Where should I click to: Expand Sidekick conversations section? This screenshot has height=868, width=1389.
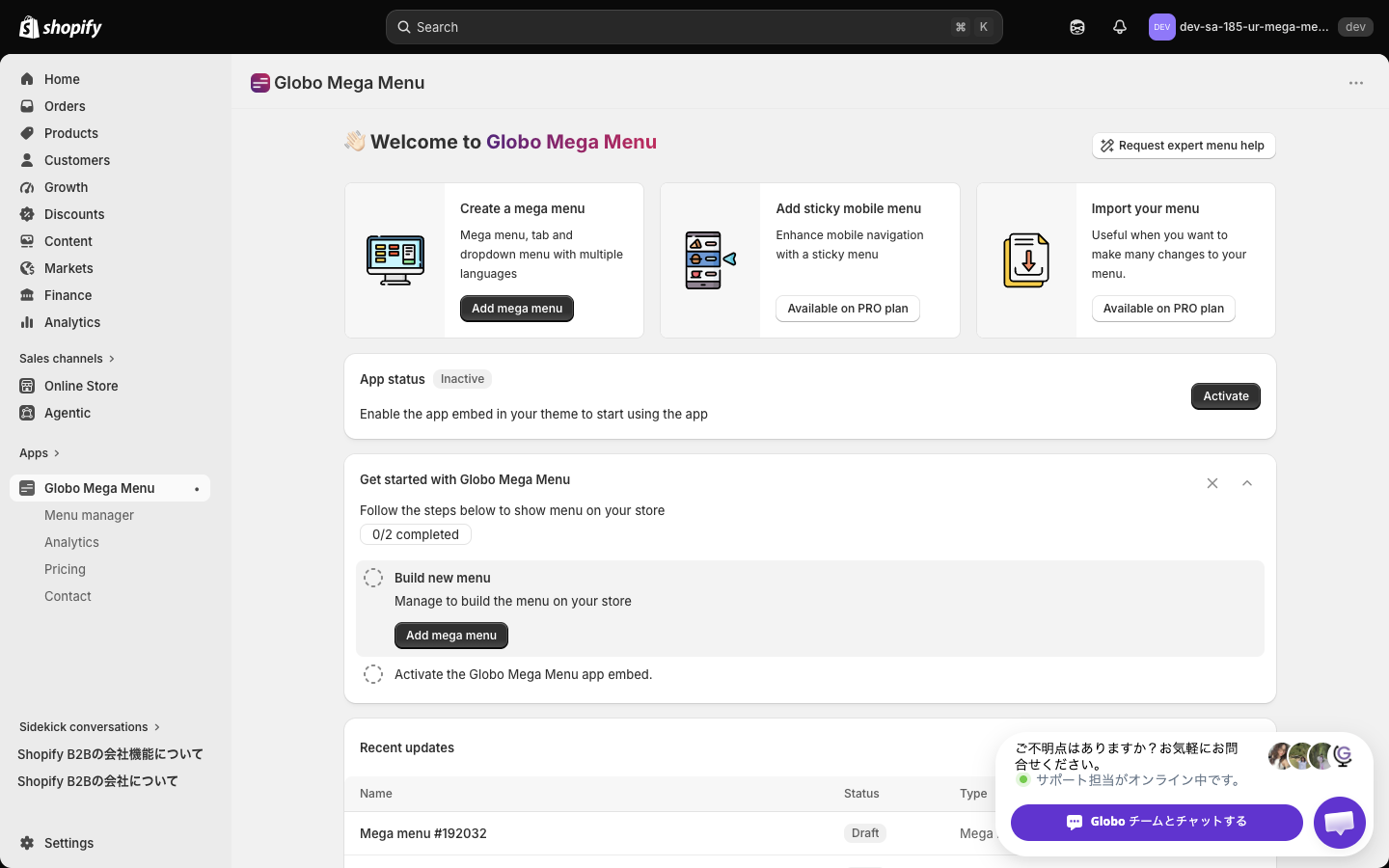(90, 727)
